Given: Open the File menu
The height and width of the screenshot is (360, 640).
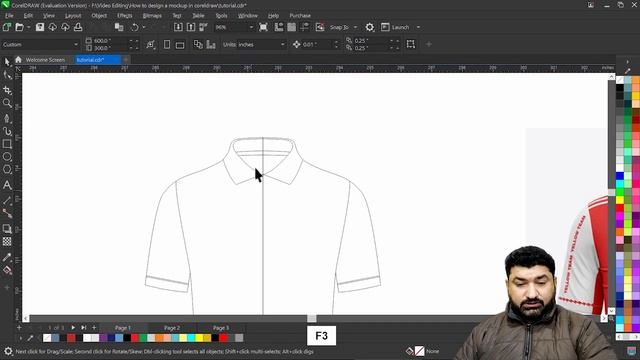Looking at the screenshot, I should pyautogui.click(x=9, y=16).
